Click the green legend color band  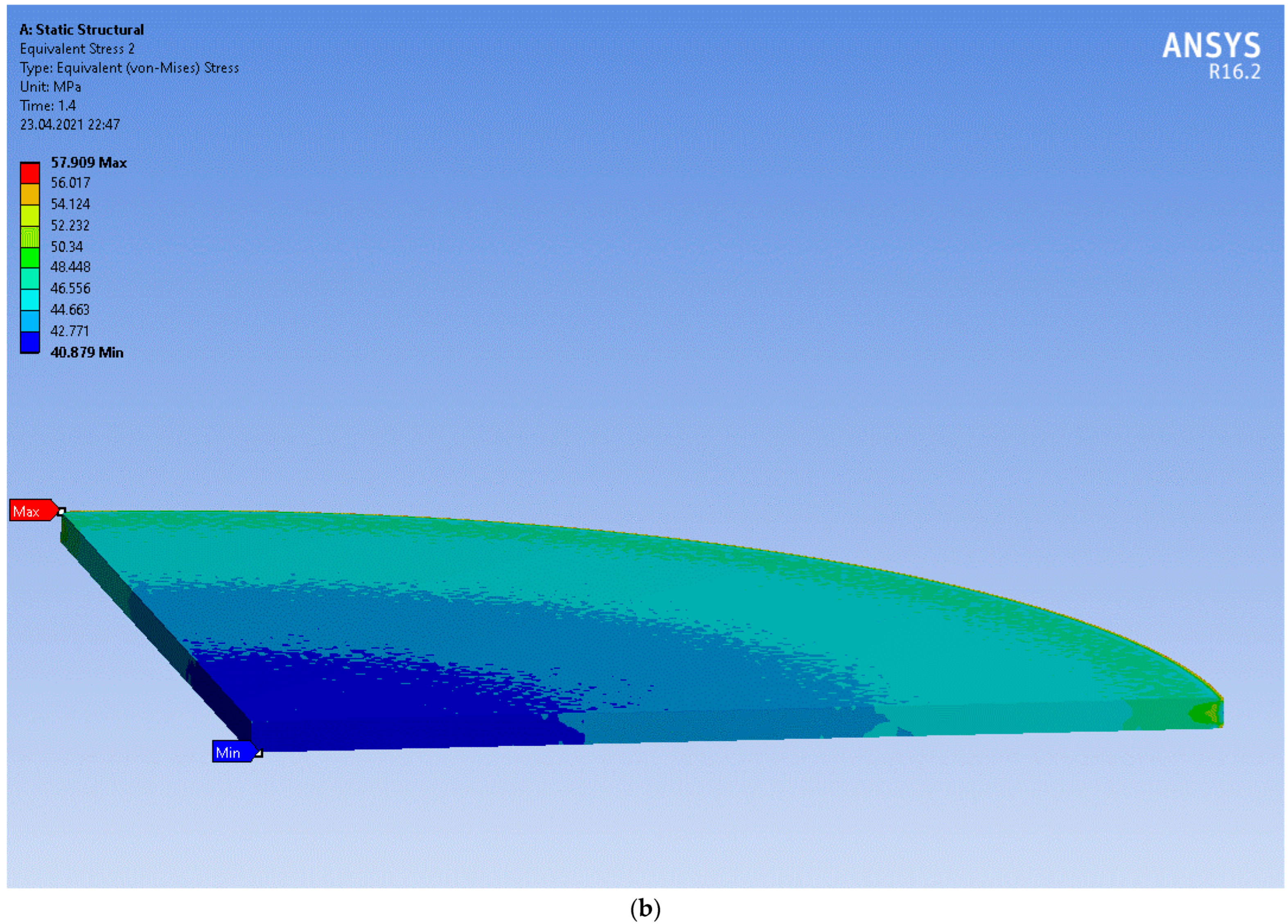pos(30,258)
